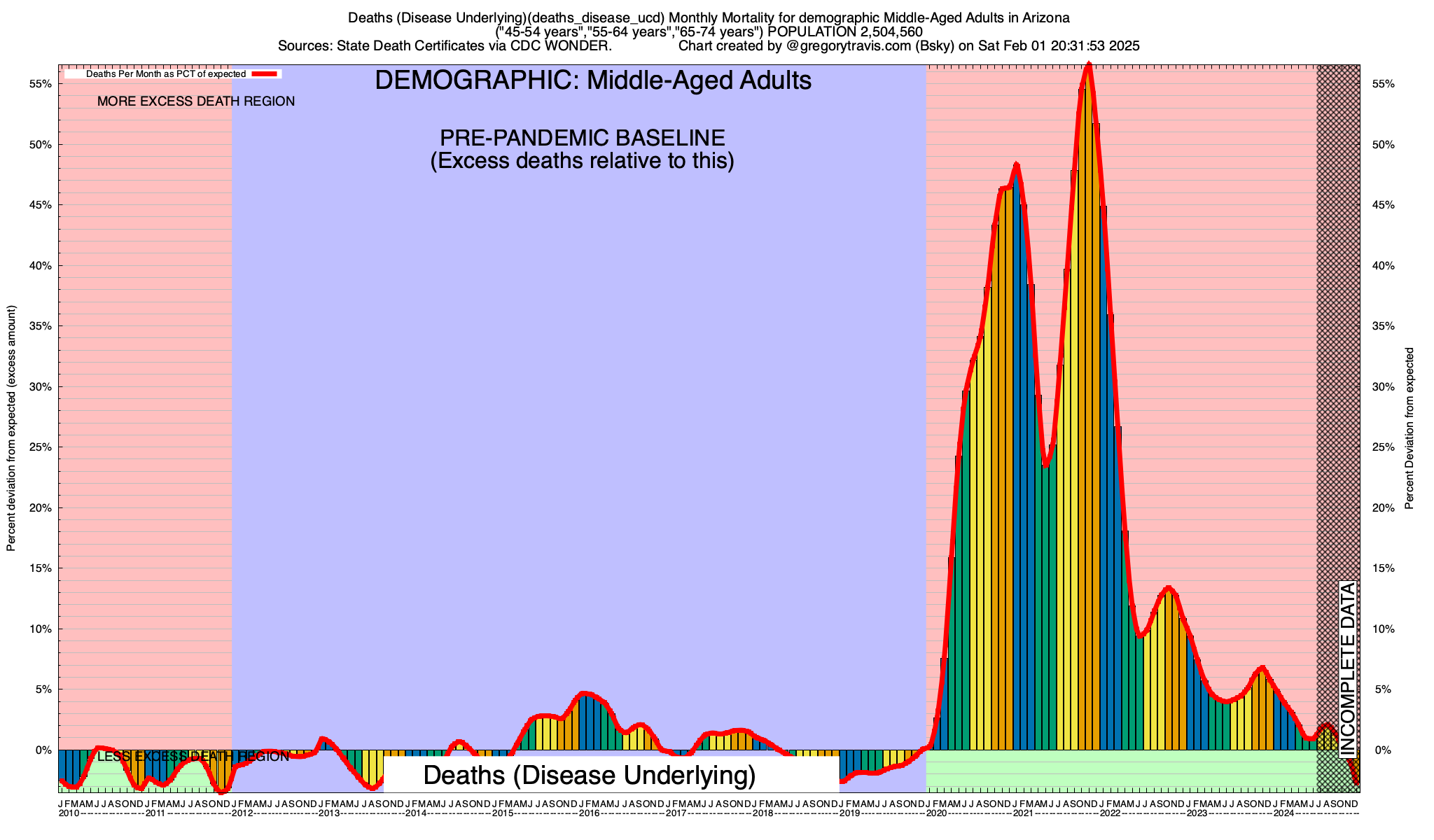Click the 'MORE EXCESS DEATH REGION' text
Image resolution: width=1434 pixels, height=840 pixels.
pos(196,101)
